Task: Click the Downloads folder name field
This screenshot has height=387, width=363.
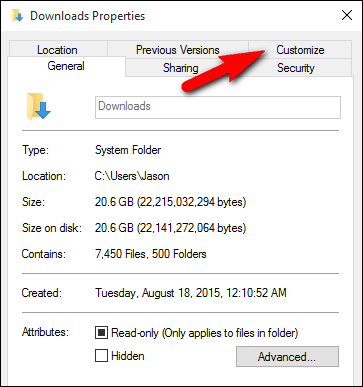Action: tap(218, 107)
